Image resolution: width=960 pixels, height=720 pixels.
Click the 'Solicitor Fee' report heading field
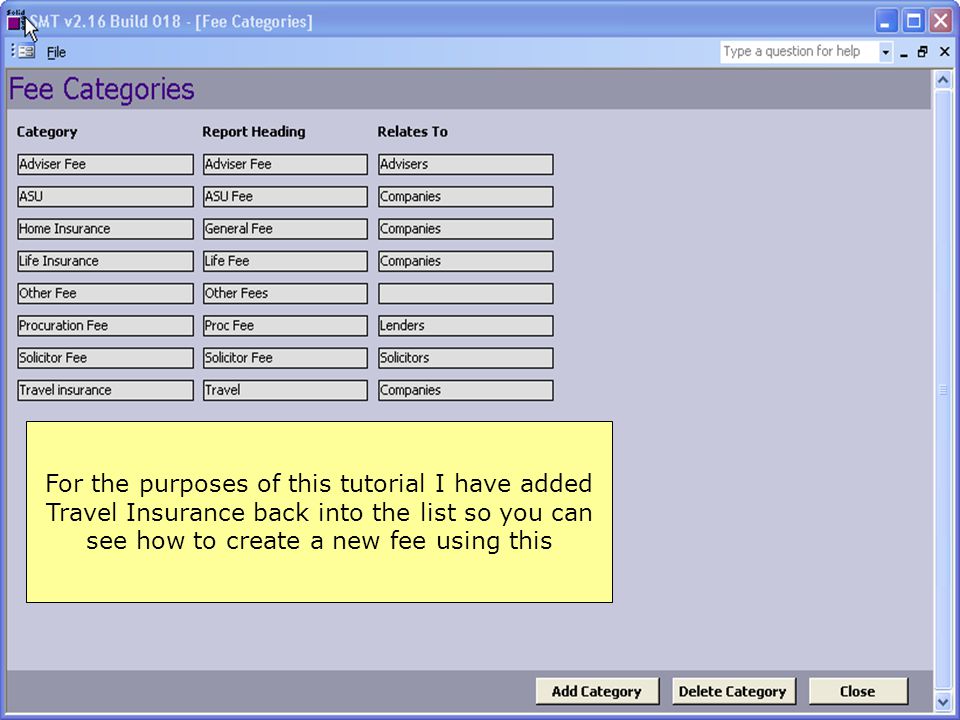tap(285, 358)
